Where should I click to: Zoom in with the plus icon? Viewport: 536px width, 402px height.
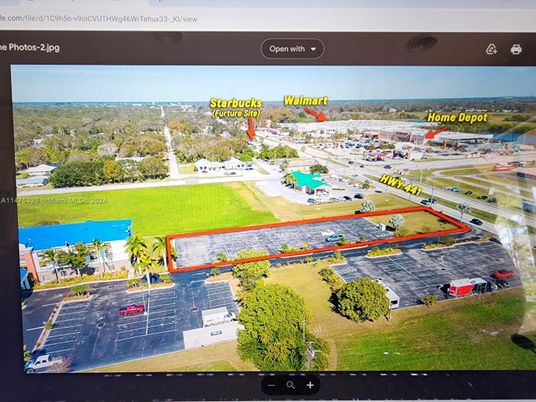pyautogui.click(x=310, y=385)
